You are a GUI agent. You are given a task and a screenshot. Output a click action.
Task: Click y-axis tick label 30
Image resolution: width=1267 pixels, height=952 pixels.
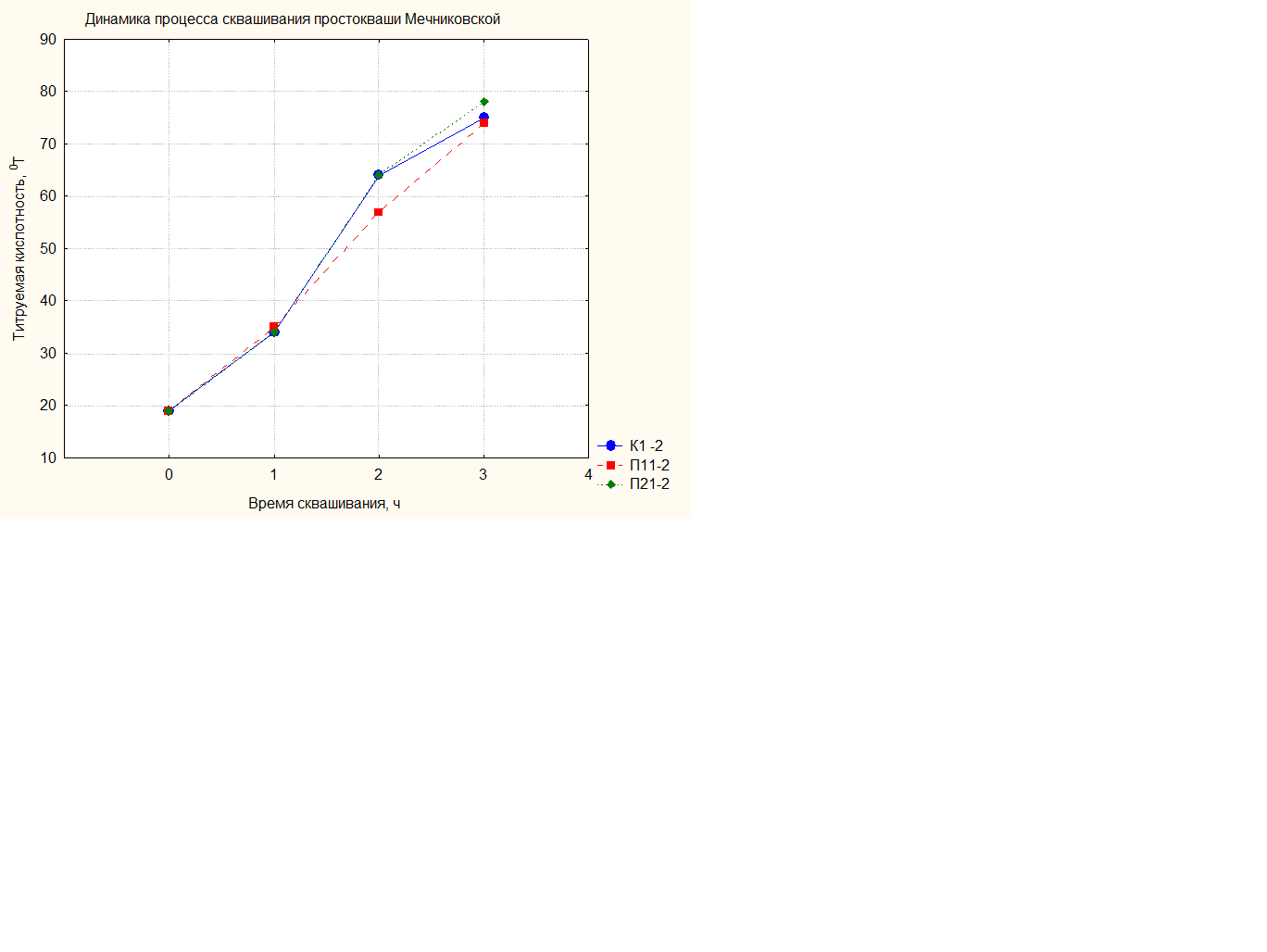tap(48, 354)
